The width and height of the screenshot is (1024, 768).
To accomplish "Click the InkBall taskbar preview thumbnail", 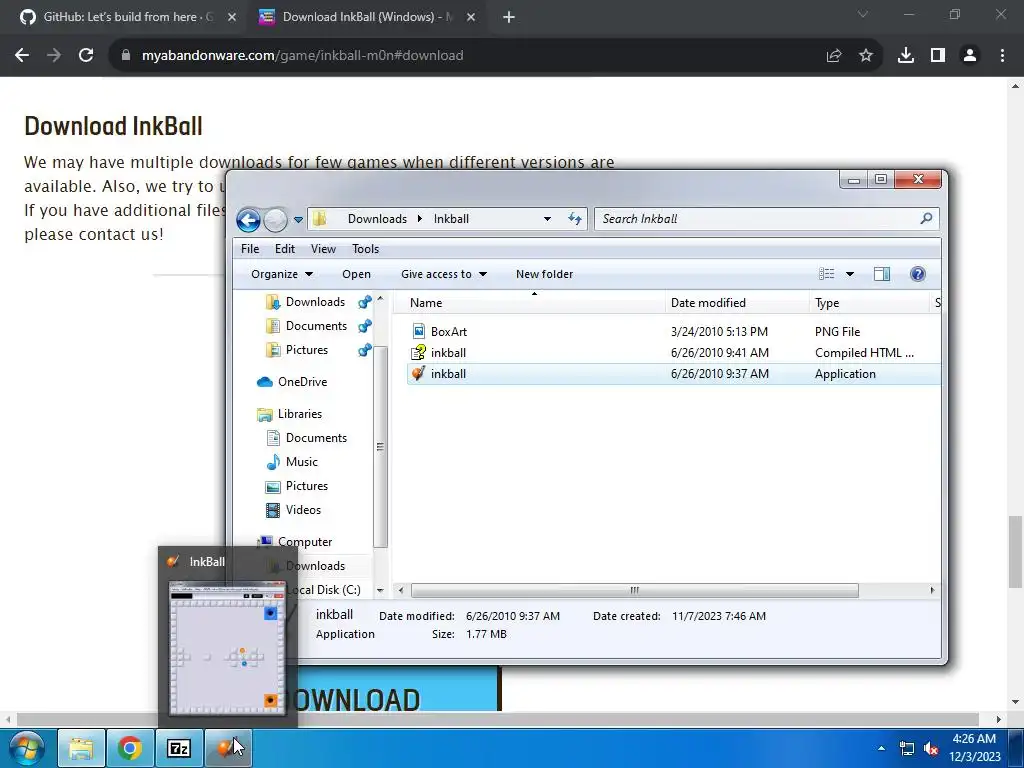I will [x=227, y=648].
